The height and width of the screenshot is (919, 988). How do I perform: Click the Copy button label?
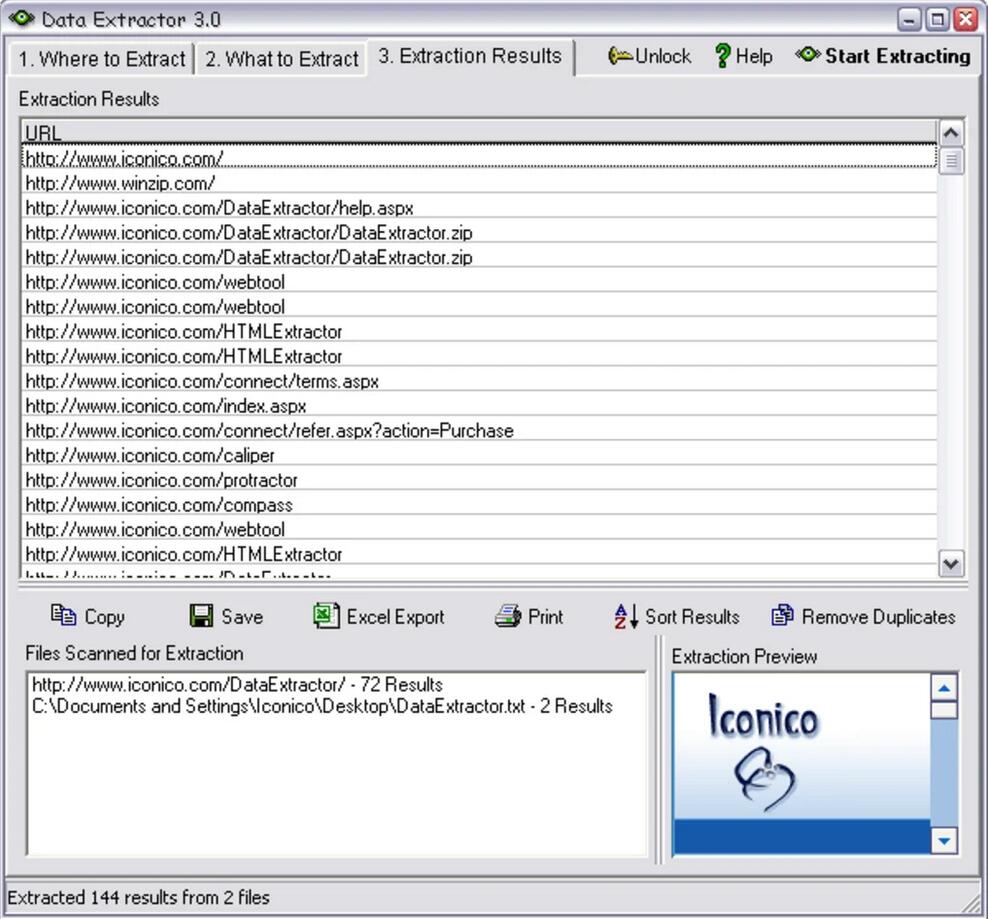(x=105, y=617)
